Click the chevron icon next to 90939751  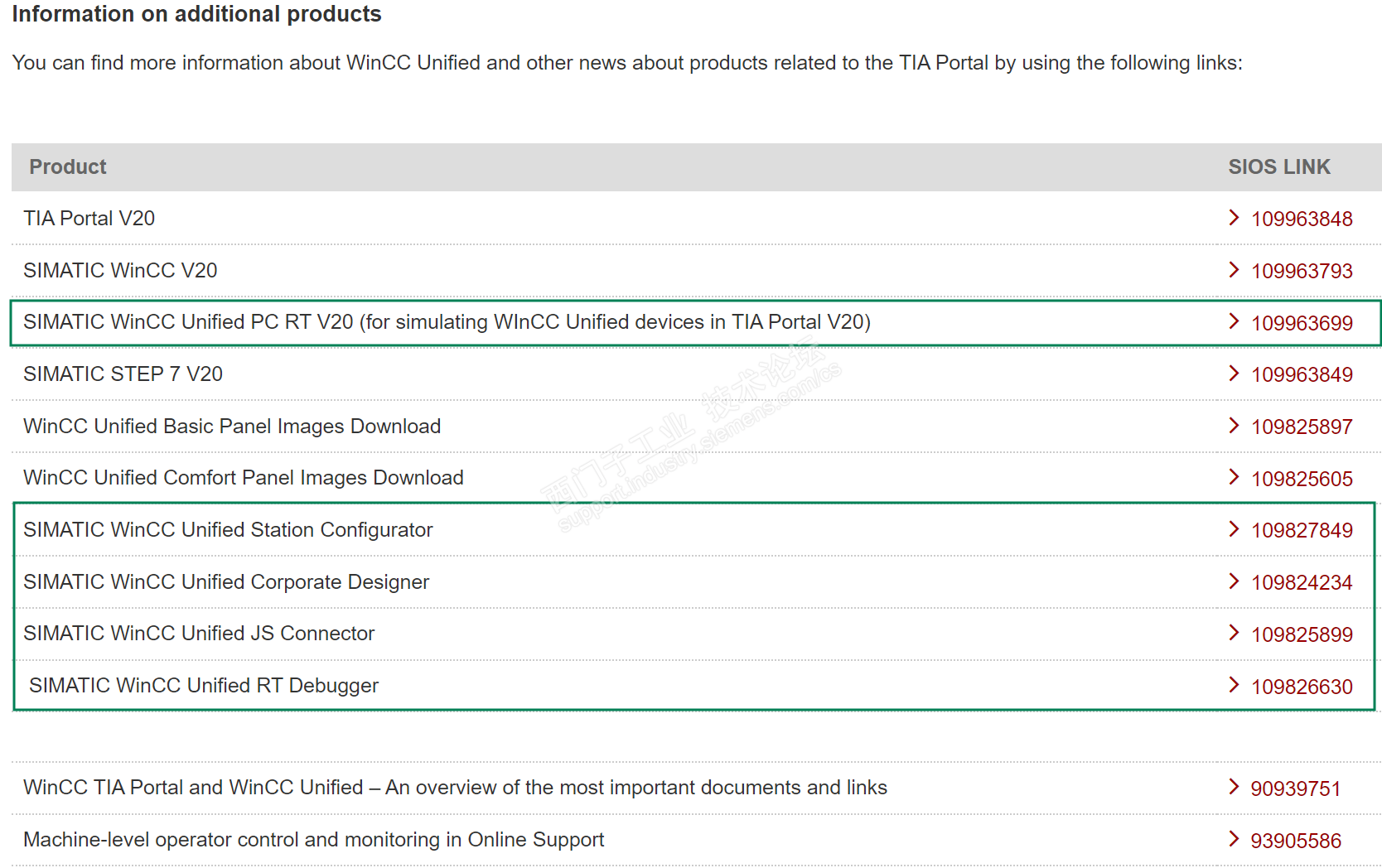pyautogui.click(x=1234, y=787)
